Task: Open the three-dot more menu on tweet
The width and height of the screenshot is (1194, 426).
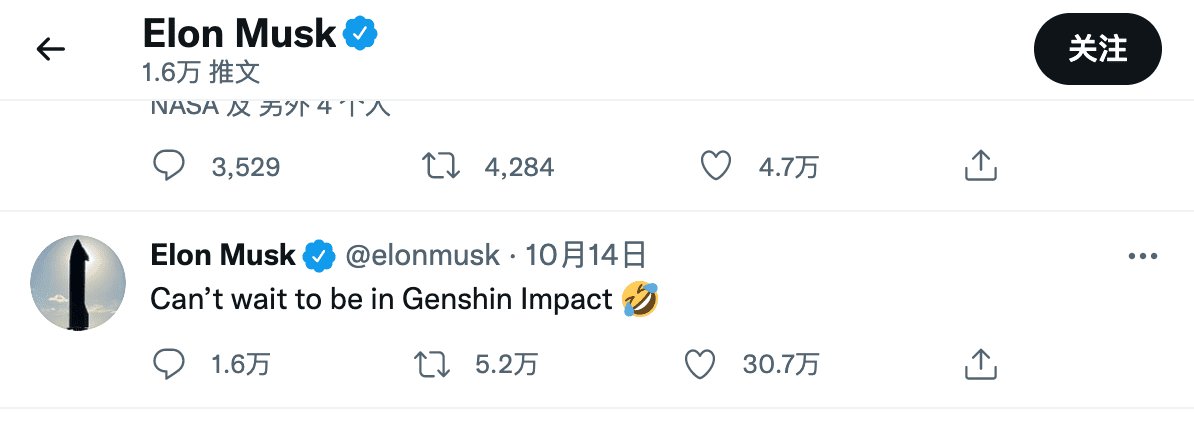Action: click(1141, 257)
